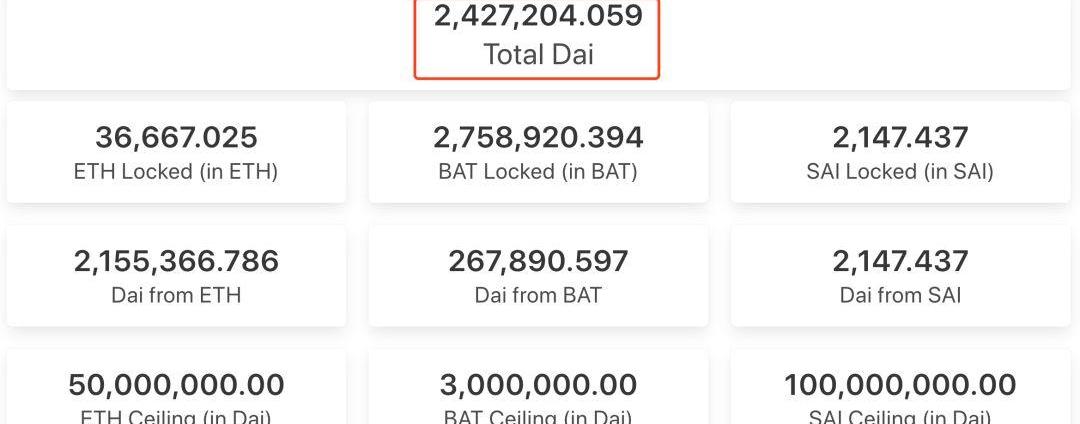The width and height of the screenshot is (1080, 424).
Task: Click the SAI Locked (in SAI) label
Action: coord(900,171)
